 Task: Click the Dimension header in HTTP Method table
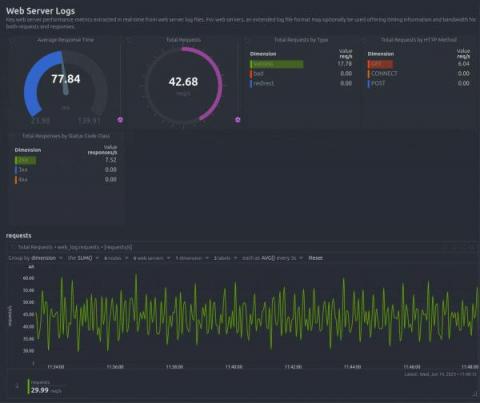click(x=381, y=54)
